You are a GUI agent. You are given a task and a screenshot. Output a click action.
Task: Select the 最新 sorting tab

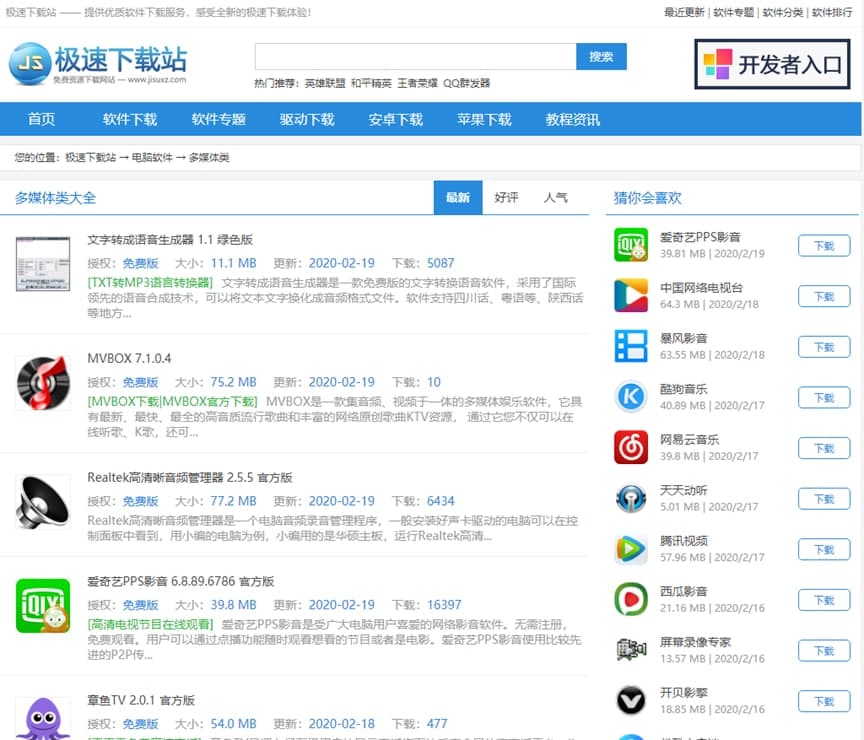pyautogui.click(x=458, y=197)
